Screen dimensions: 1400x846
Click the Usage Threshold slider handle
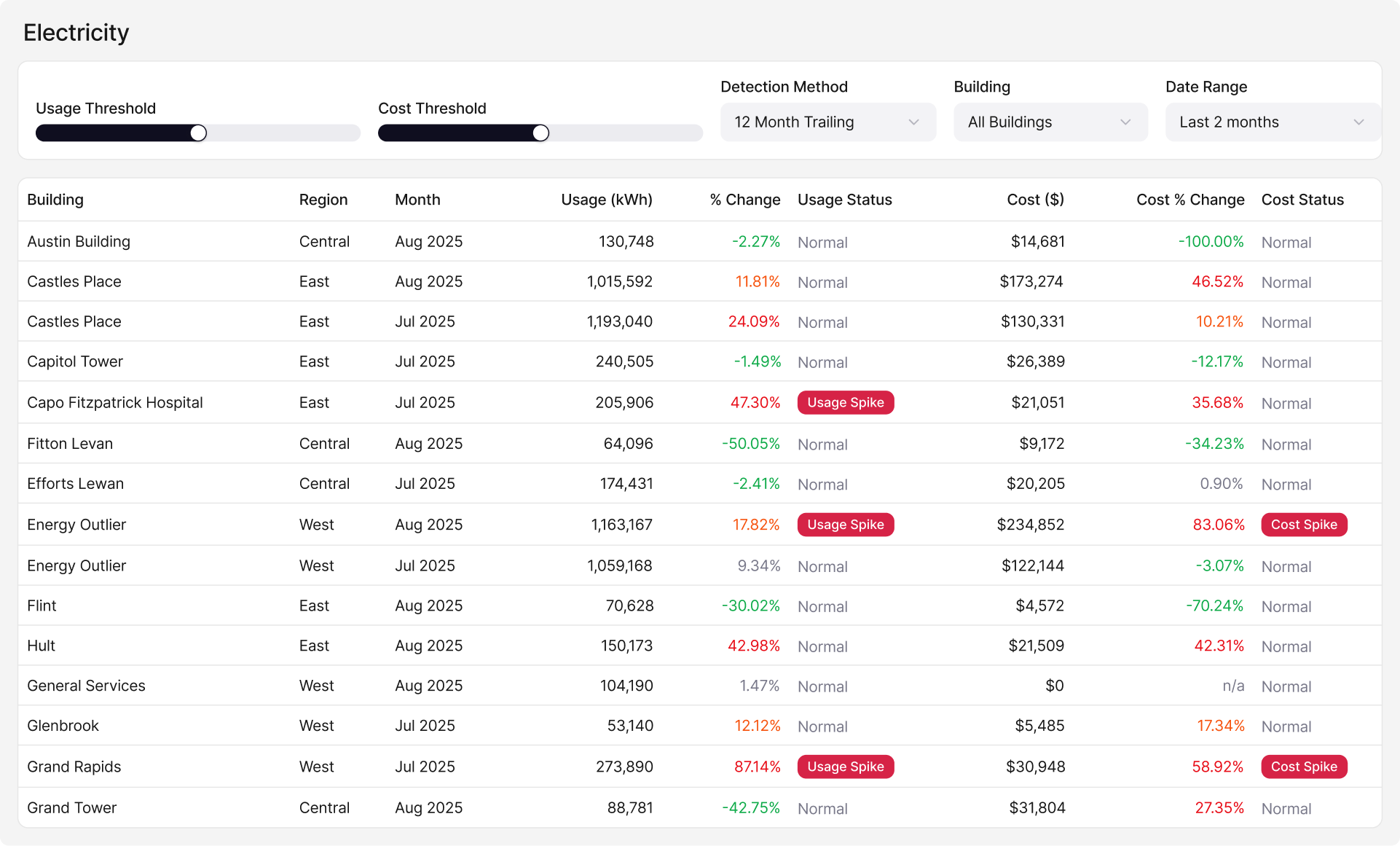tap(198, 133)
